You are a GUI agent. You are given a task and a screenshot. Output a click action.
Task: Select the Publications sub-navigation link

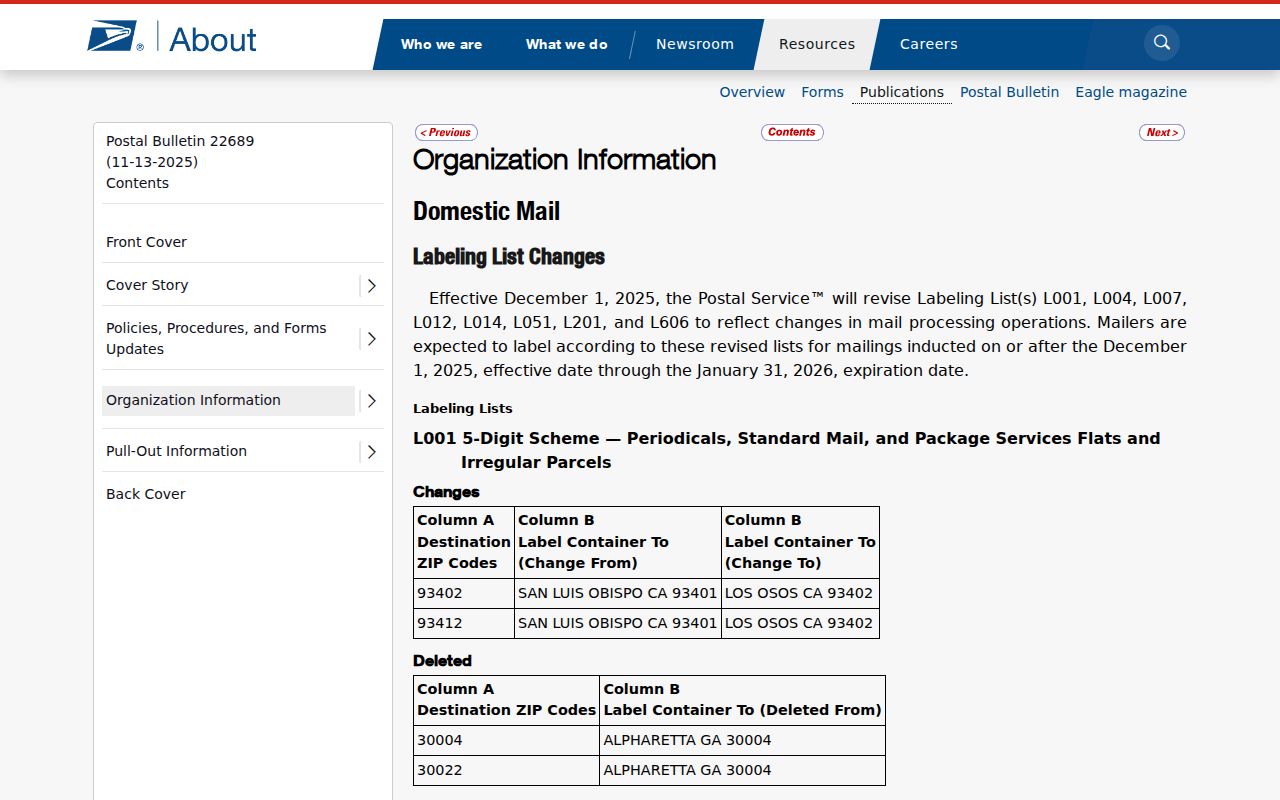(x=902, y=92)
